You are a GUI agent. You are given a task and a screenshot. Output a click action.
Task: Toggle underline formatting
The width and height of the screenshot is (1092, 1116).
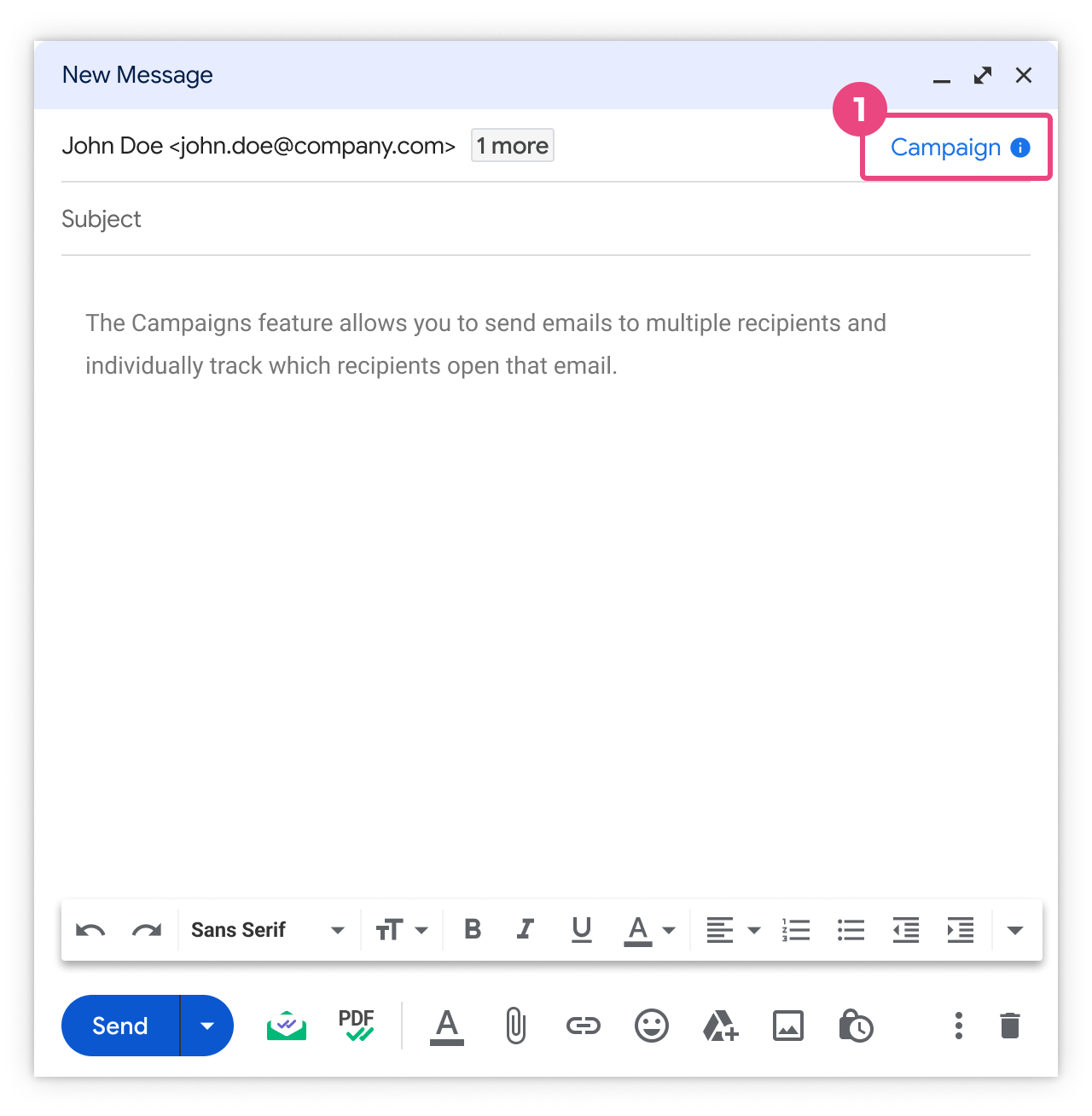[x=582, y=929]
